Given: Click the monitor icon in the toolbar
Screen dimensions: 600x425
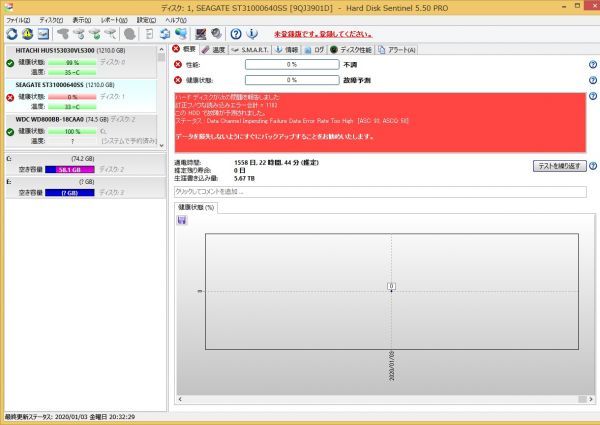Looking at the screenshot, I should tap(45, 34).
